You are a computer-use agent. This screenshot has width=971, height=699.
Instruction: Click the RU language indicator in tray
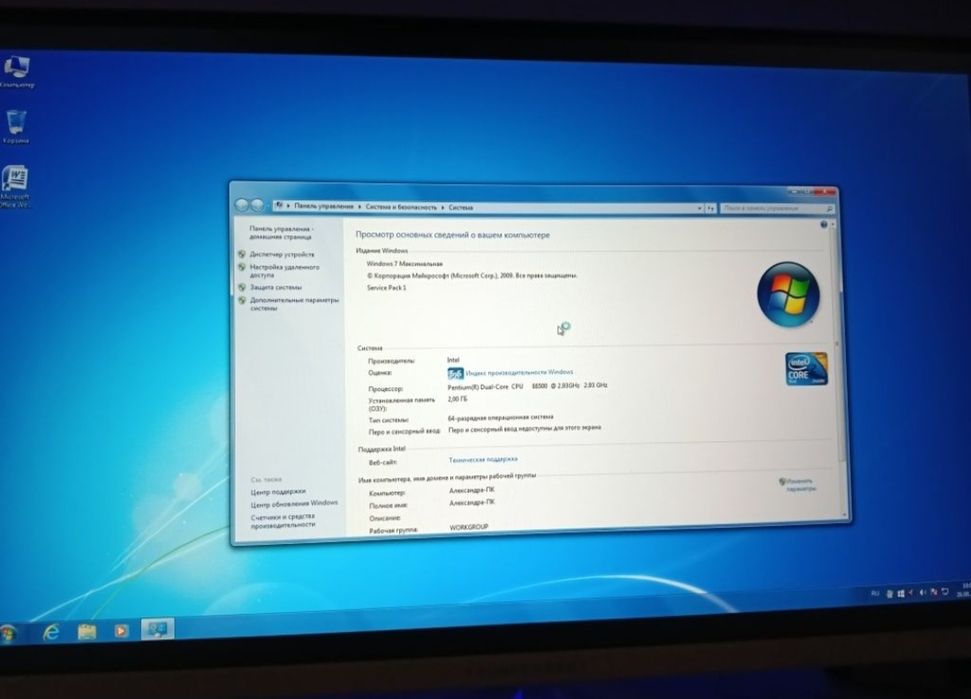click(x=875, y=593)
